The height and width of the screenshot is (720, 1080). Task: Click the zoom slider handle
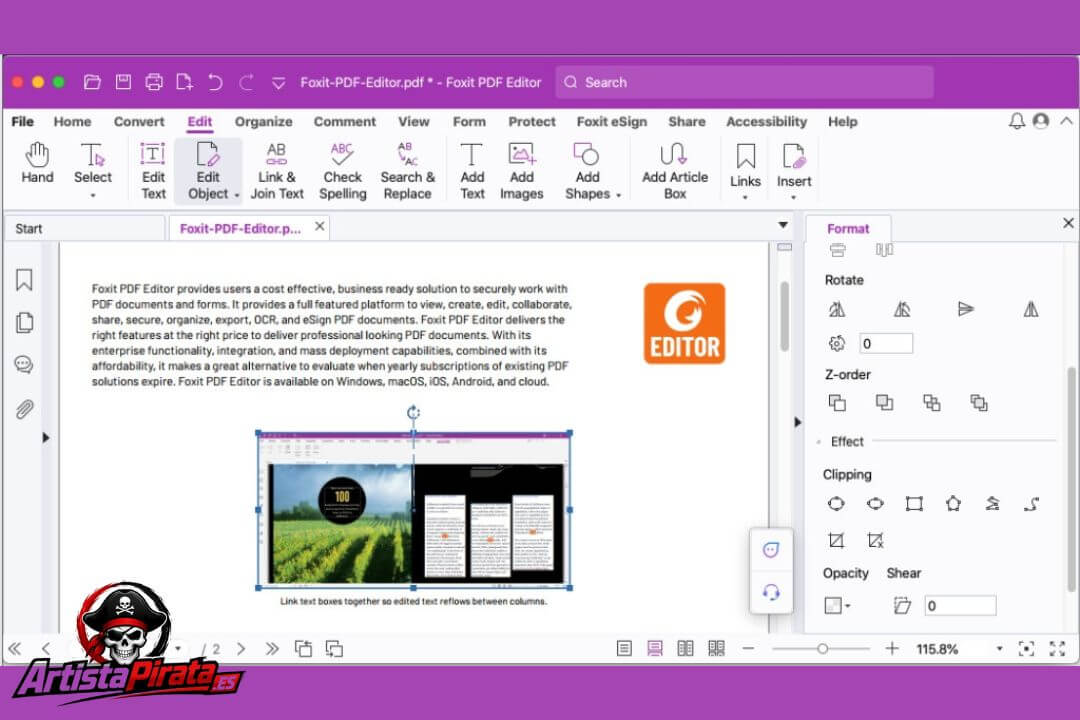point(822,648)
